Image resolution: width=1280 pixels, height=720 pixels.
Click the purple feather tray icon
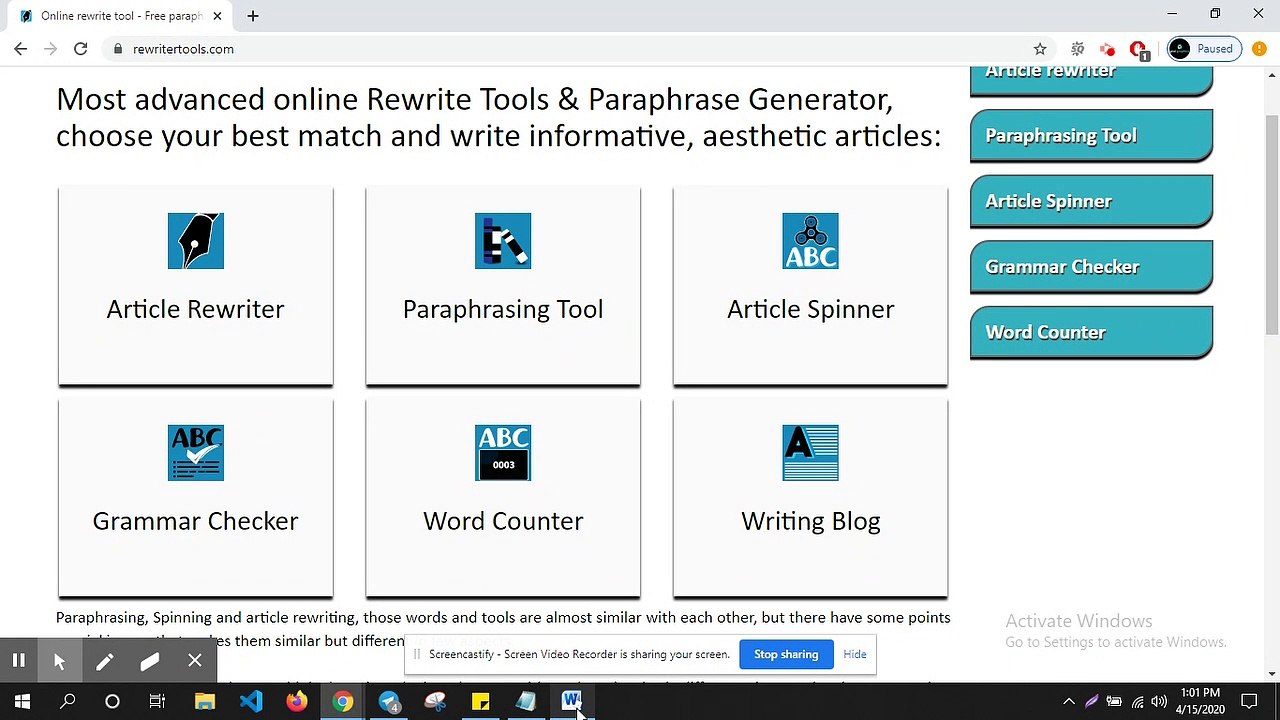[x=1091, y=701]
